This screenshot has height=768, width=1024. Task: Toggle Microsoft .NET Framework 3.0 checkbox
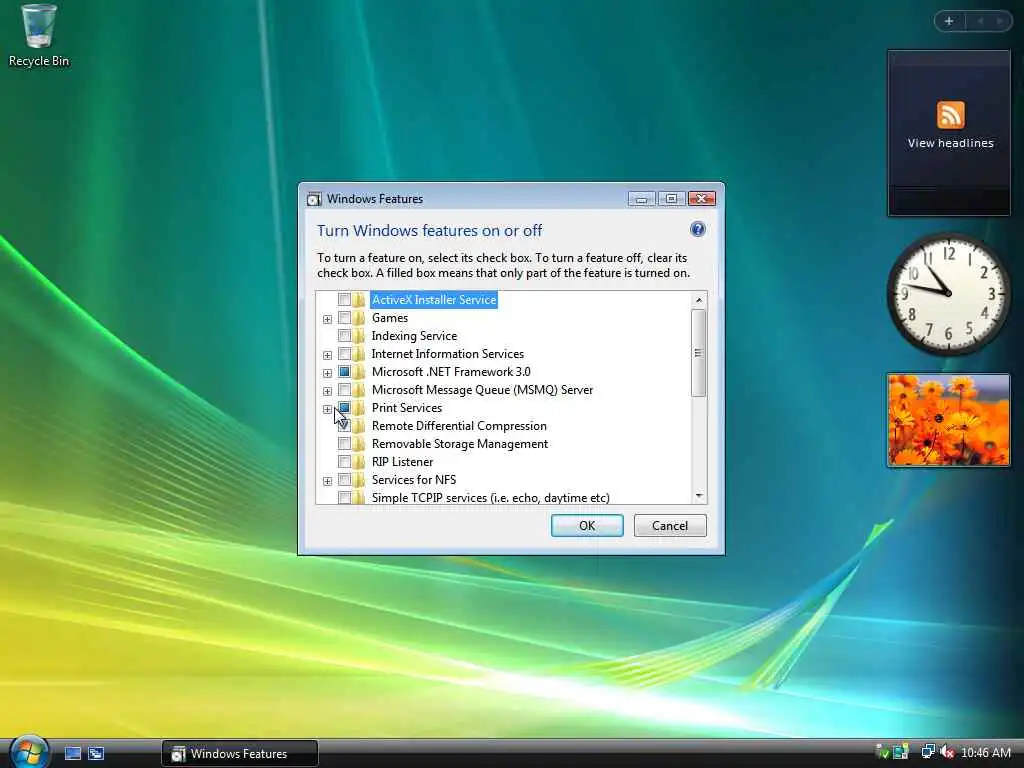coord(344,372)
